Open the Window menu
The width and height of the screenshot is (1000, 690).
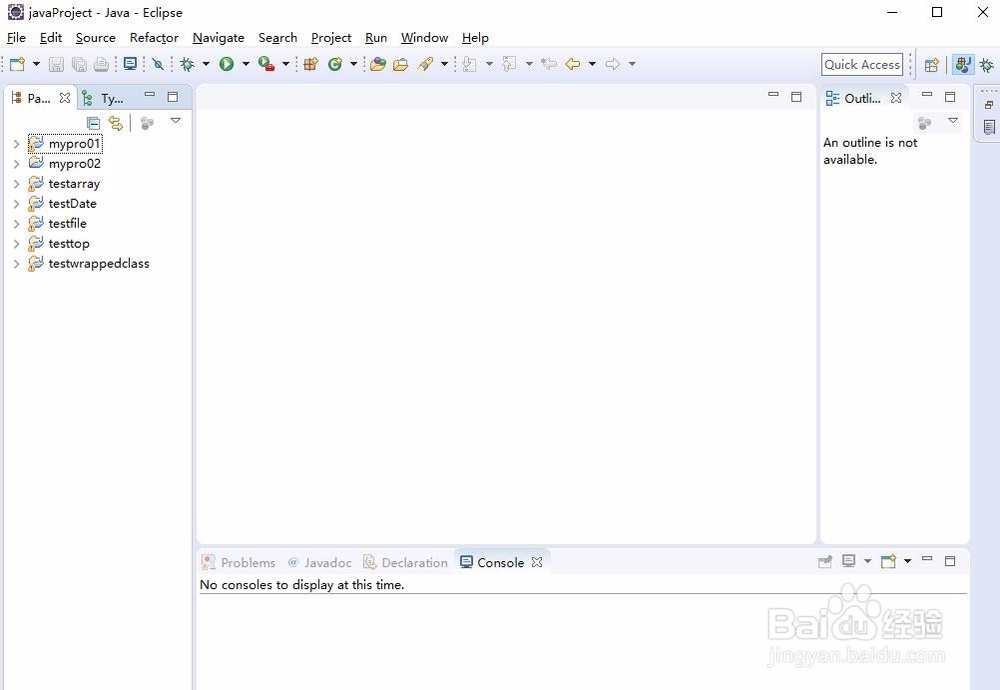pos(424,38)
